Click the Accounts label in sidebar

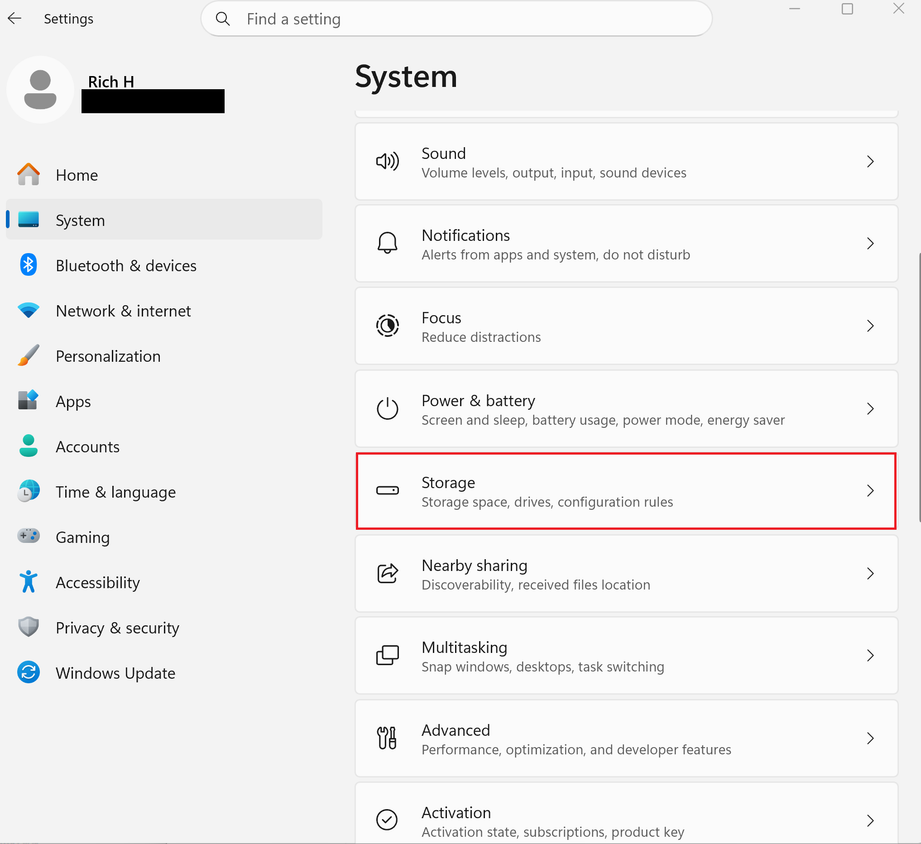click(x=88, y=447)
